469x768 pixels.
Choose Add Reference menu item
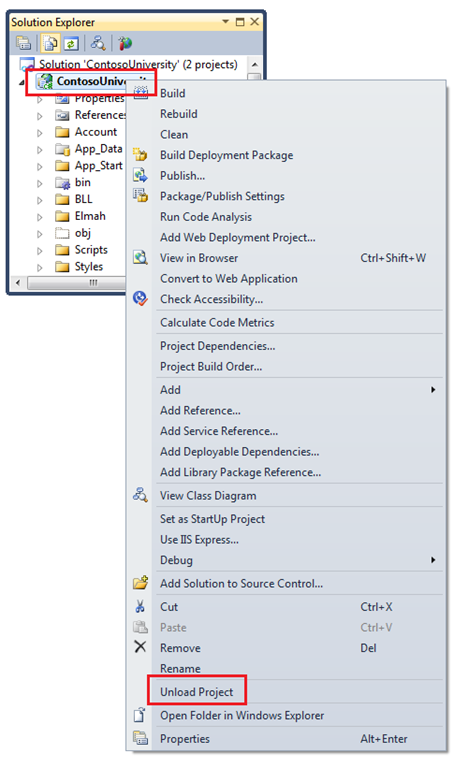200,410
